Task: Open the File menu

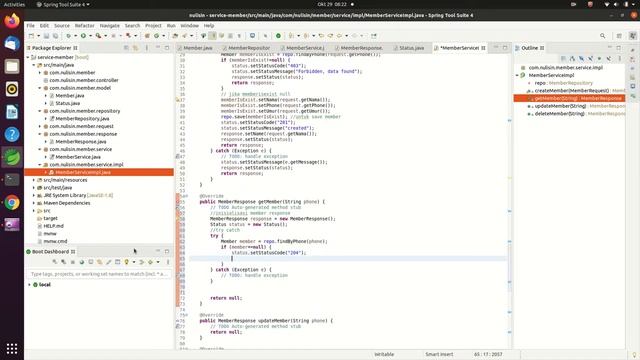Action: (31, 25)
